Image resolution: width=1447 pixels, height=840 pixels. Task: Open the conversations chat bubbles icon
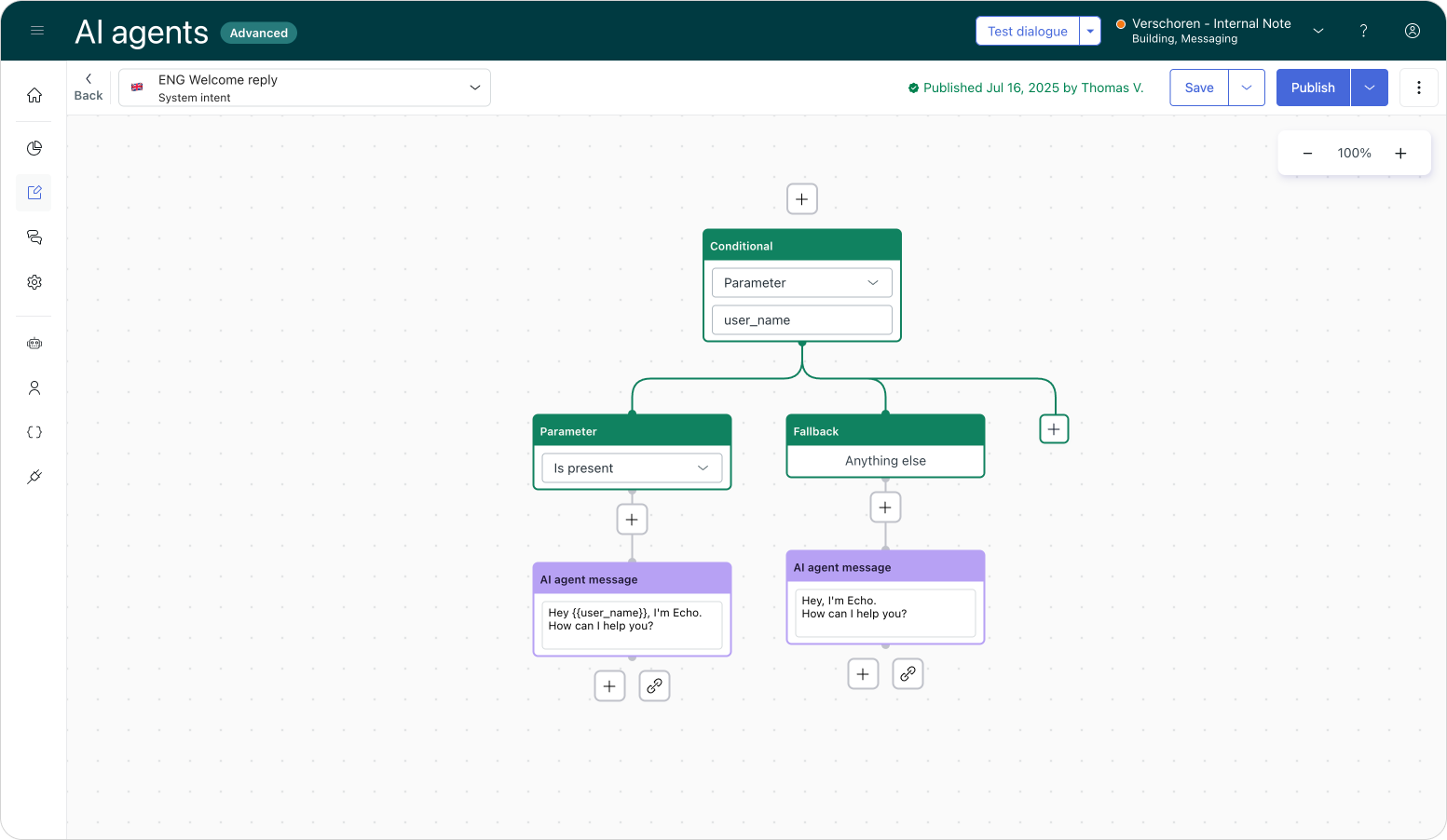(34, 237)
